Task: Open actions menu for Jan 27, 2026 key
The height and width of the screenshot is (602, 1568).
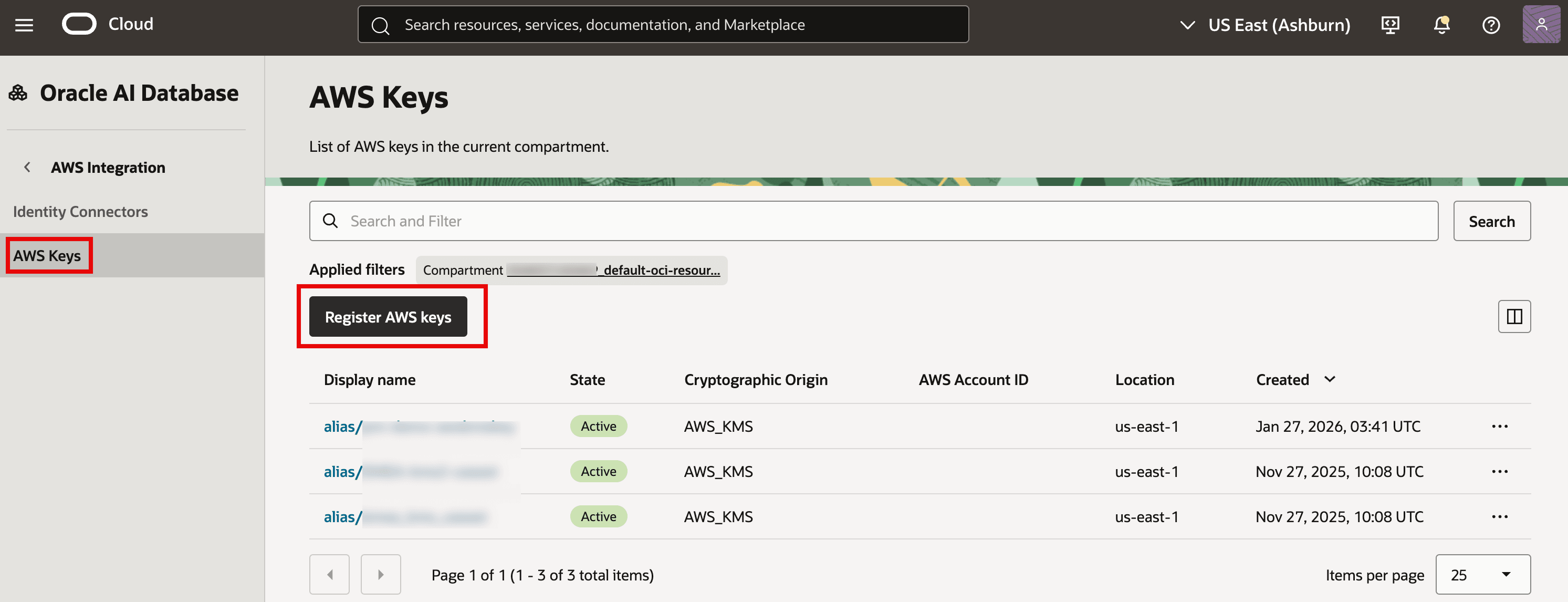Action: pos(1499,426)
